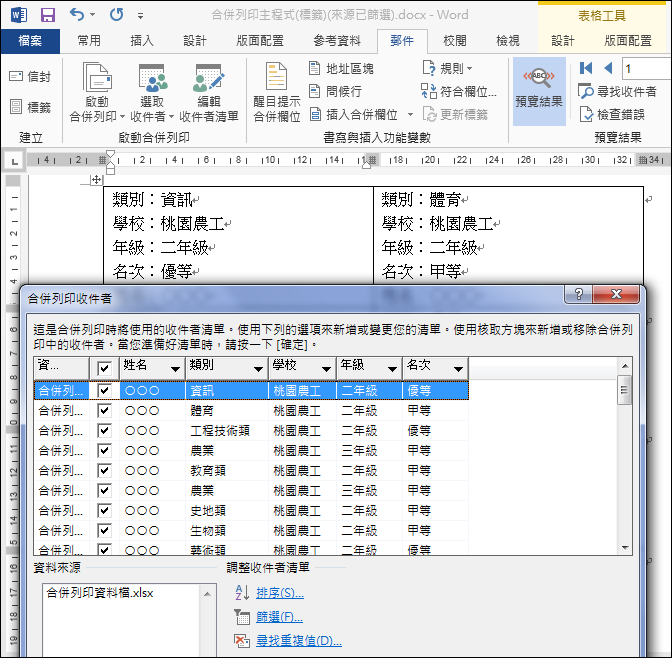Switch to the 版面配置 page layout tab
This screenshot has width=672, height=658.
coord(260,41)
